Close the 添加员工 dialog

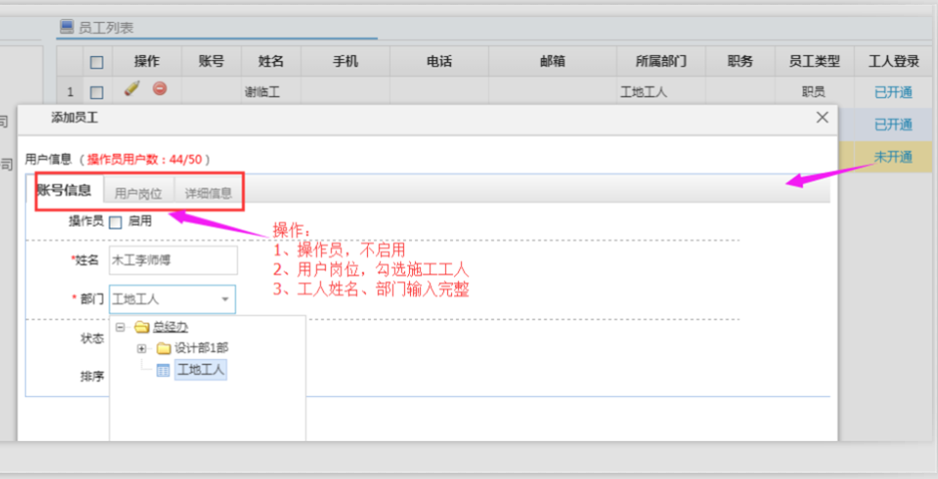pyautogui.click(x=822, y=118)
